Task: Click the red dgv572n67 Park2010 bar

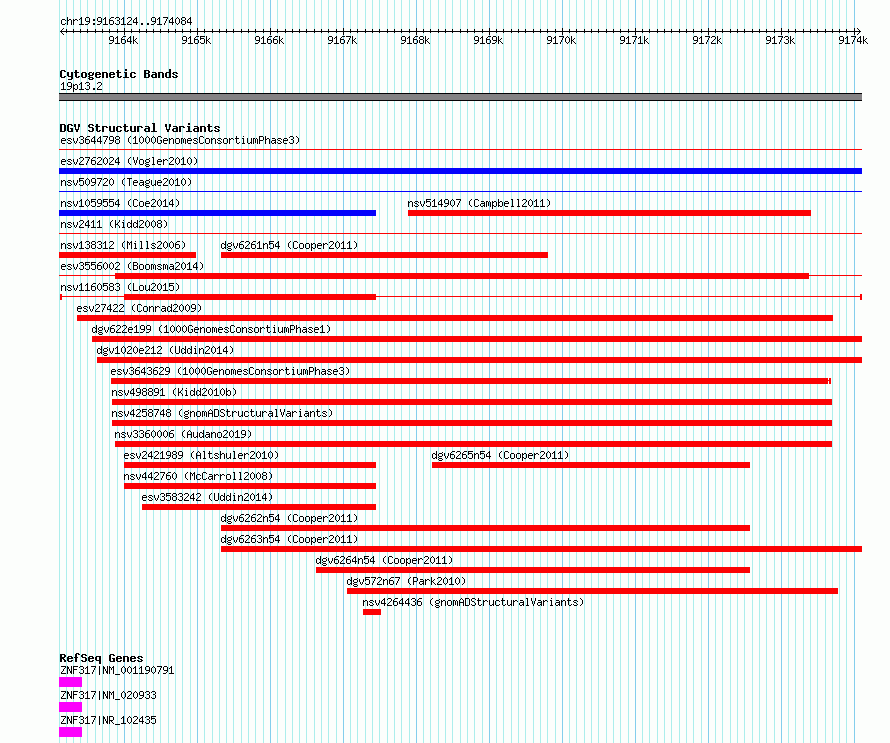Action: 593,591
